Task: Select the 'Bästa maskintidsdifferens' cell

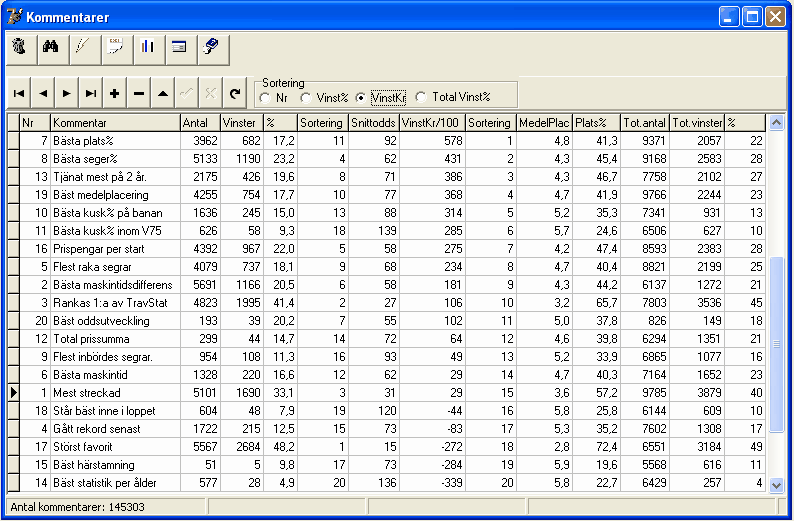Action: click(115, 285)
